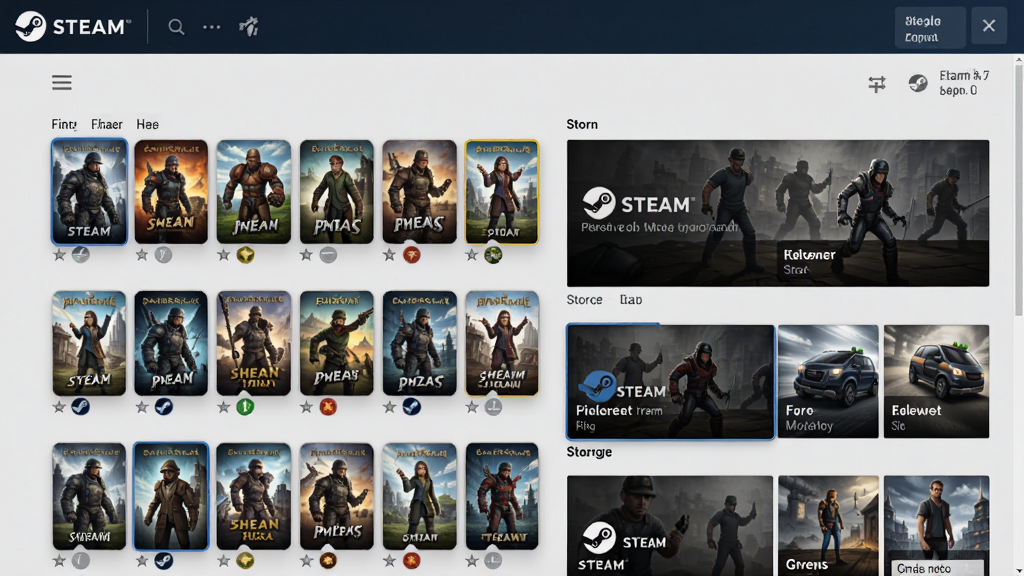Open the hamburger menu icon
Viewport: 1024px width, 576px height.
(x=62, y=82)
